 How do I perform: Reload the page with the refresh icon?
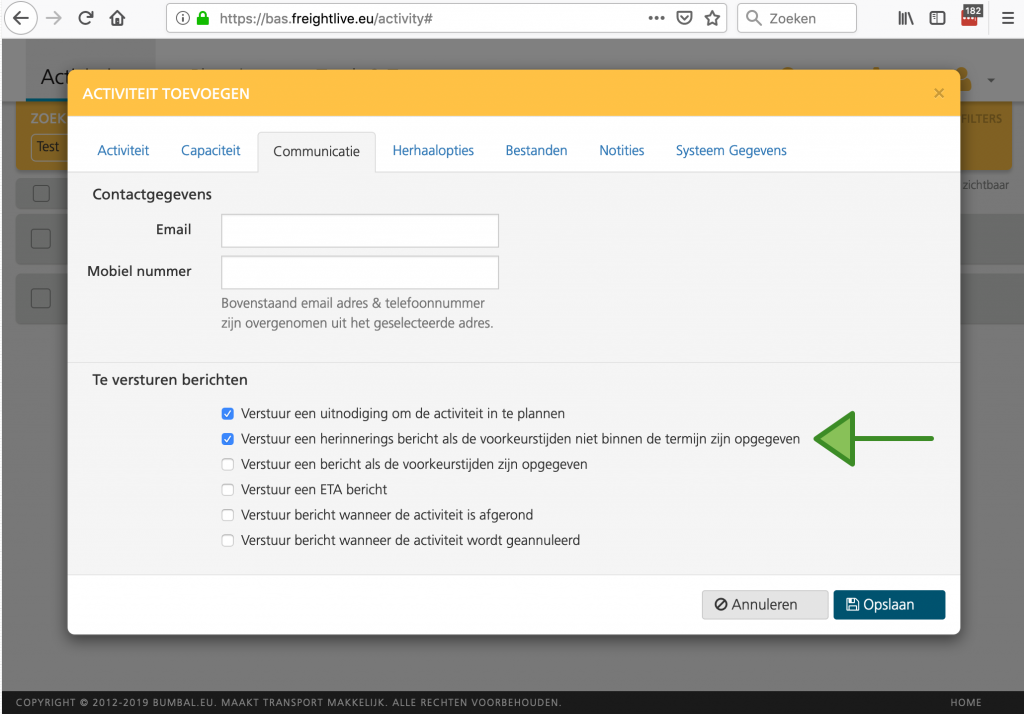86,18
